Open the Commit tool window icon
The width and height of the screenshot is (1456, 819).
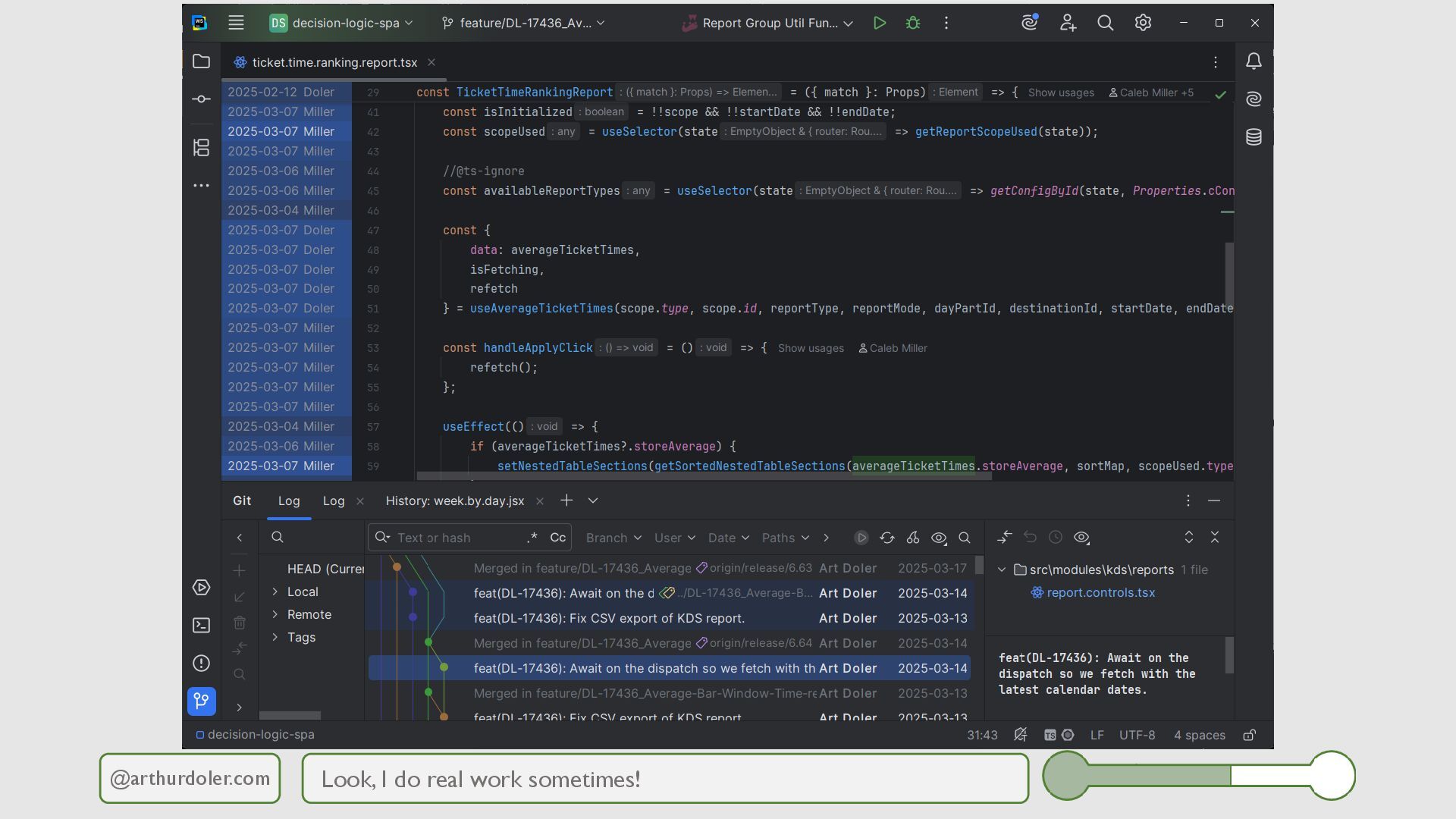click(x=201, y=99)
